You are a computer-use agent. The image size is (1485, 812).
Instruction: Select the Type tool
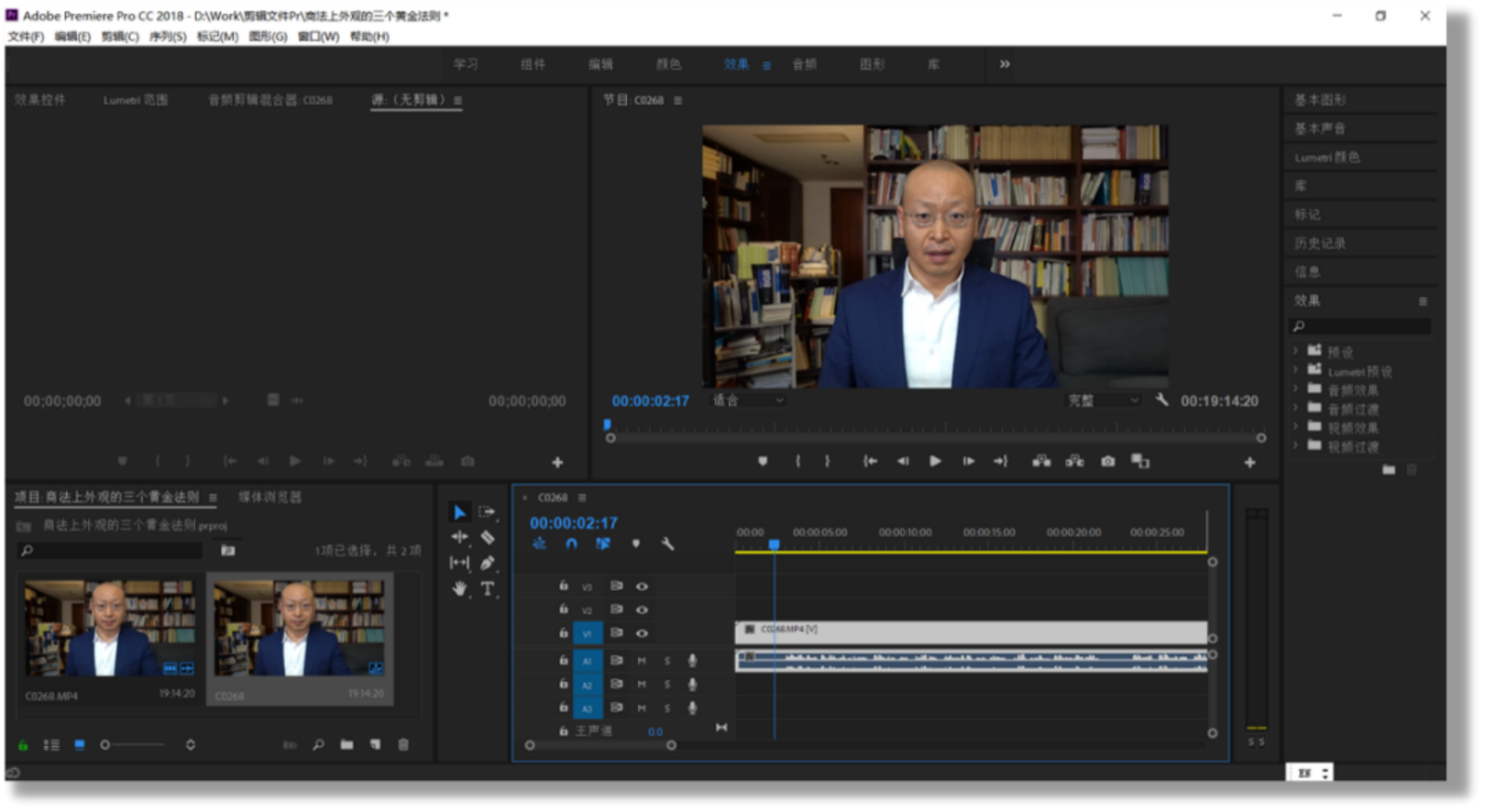(488, 588)
